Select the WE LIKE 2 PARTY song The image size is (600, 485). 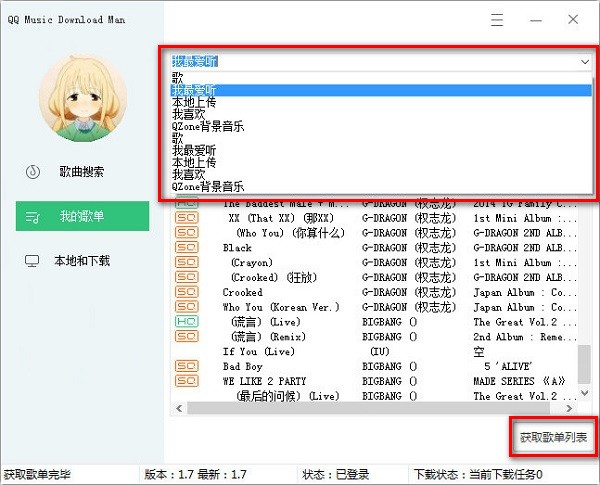click(x=265, y=382)
